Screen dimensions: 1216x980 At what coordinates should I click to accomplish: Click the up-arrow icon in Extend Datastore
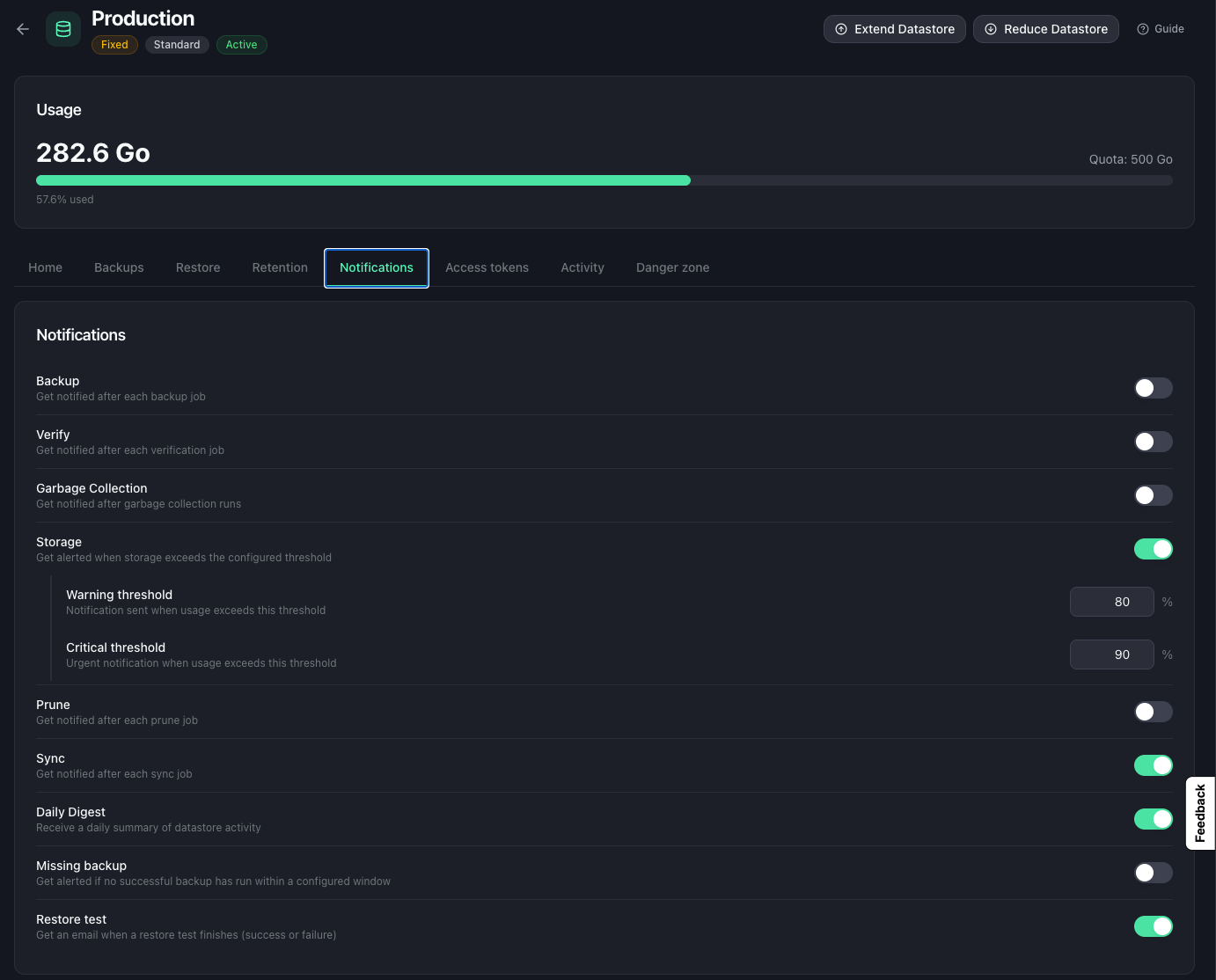pos(841,29)
